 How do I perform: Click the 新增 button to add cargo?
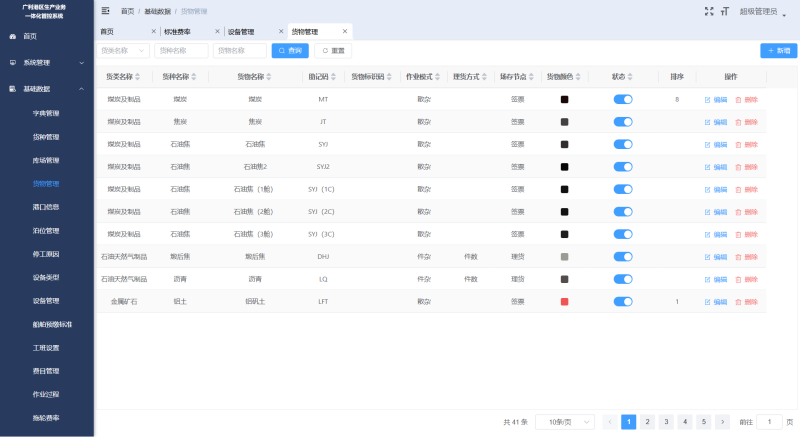pyautogui.click(x=779, y=50)
